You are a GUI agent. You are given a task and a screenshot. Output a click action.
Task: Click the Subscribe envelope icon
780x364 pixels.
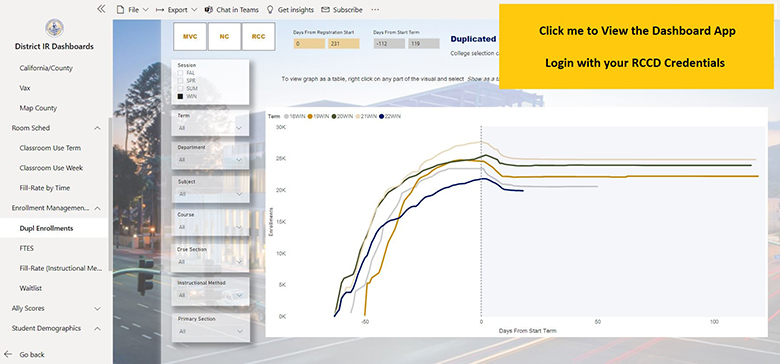click(x=325, y=9)
